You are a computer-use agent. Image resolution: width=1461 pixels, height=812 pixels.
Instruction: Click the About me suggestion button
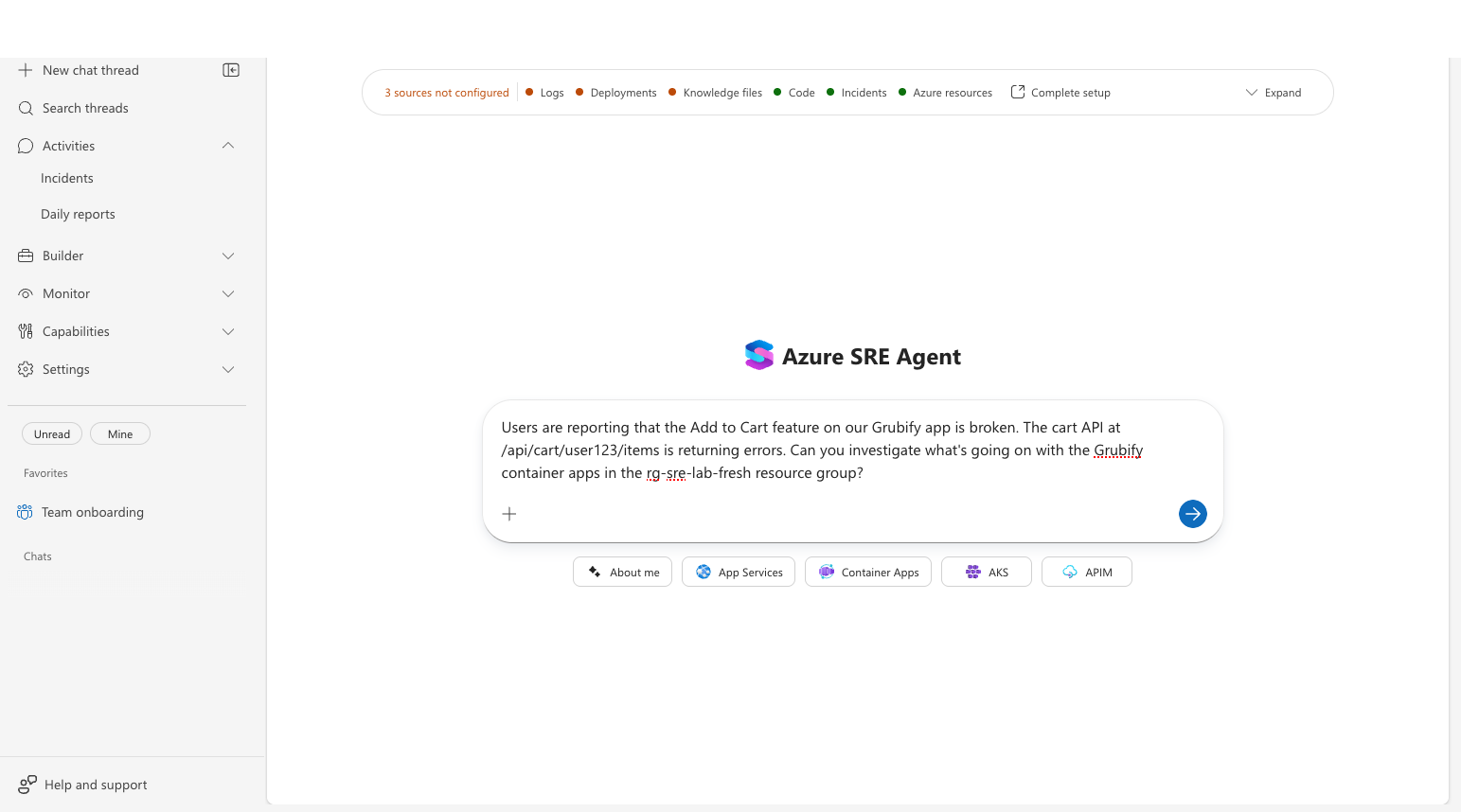click(623, 572)
